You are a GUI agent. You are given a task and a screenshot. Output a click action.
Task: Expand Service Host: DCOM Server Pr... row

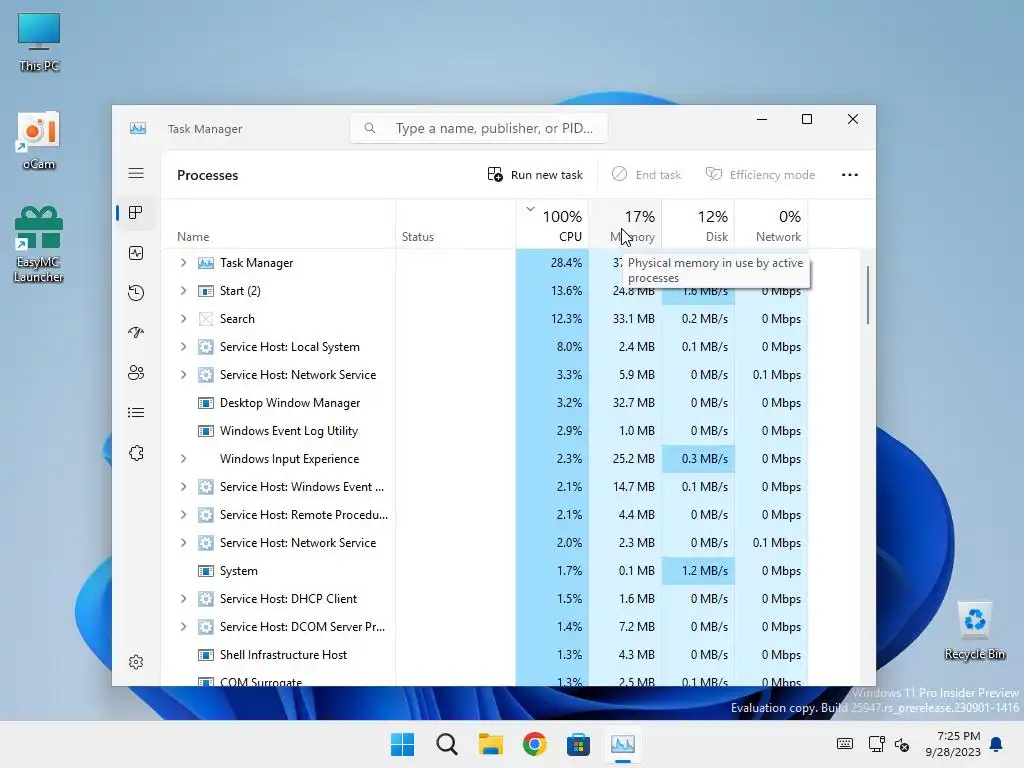[x=184, y=626]
